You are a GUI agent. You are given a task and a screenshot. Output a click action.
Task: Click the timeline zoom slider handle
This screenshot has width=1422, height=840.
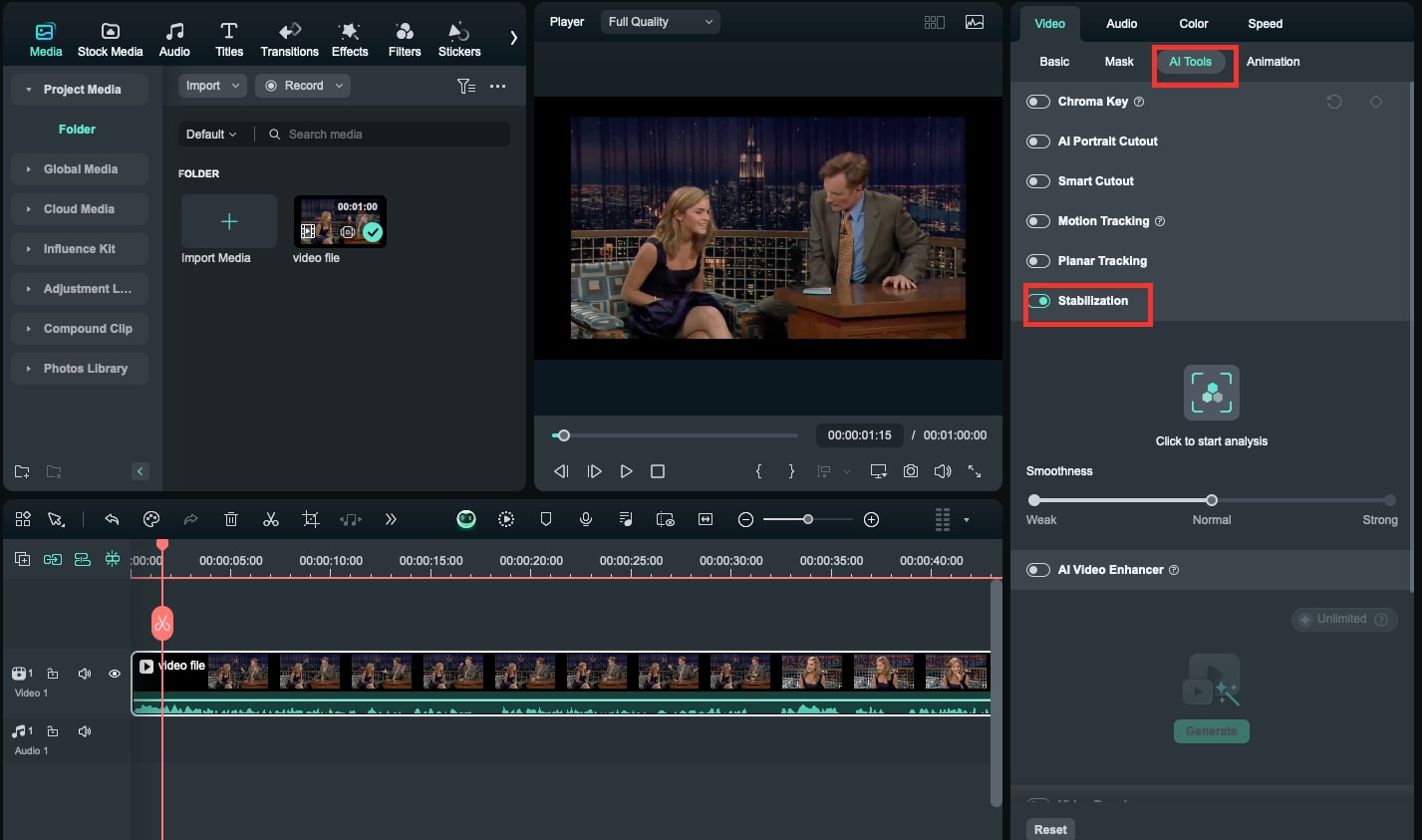808,519
